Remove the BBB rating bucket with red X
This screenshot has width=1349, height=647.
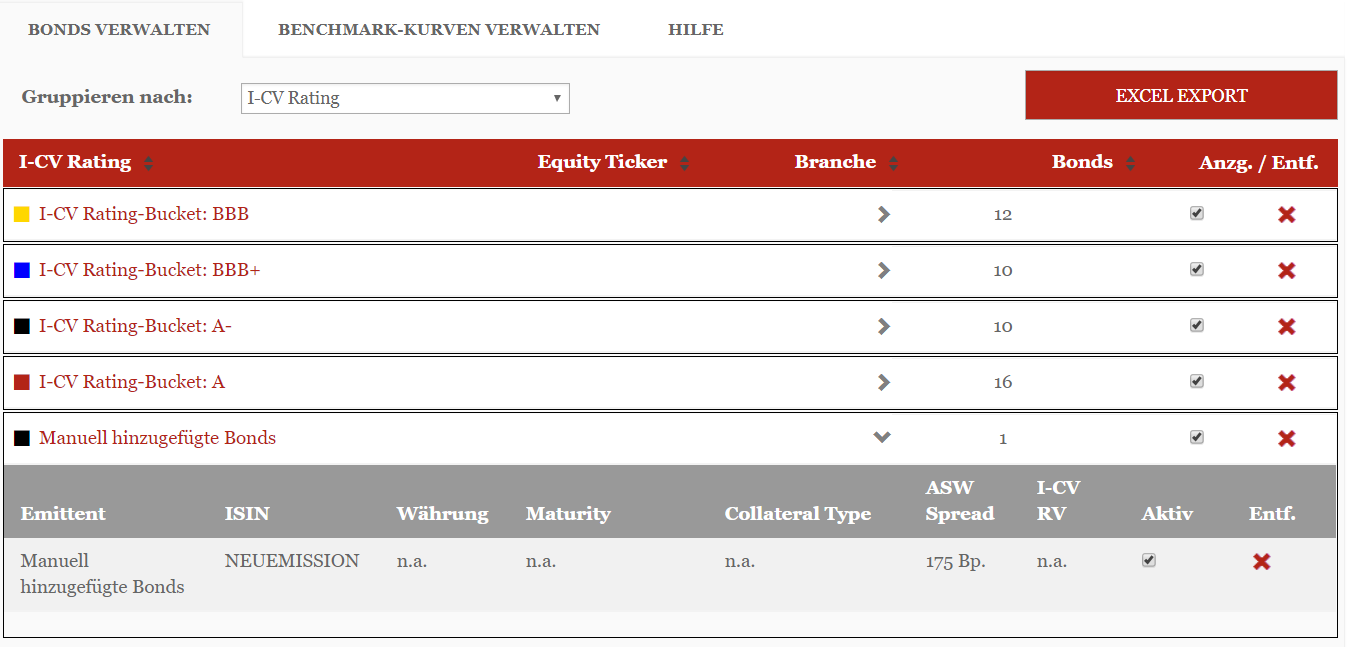point(1286,215)
